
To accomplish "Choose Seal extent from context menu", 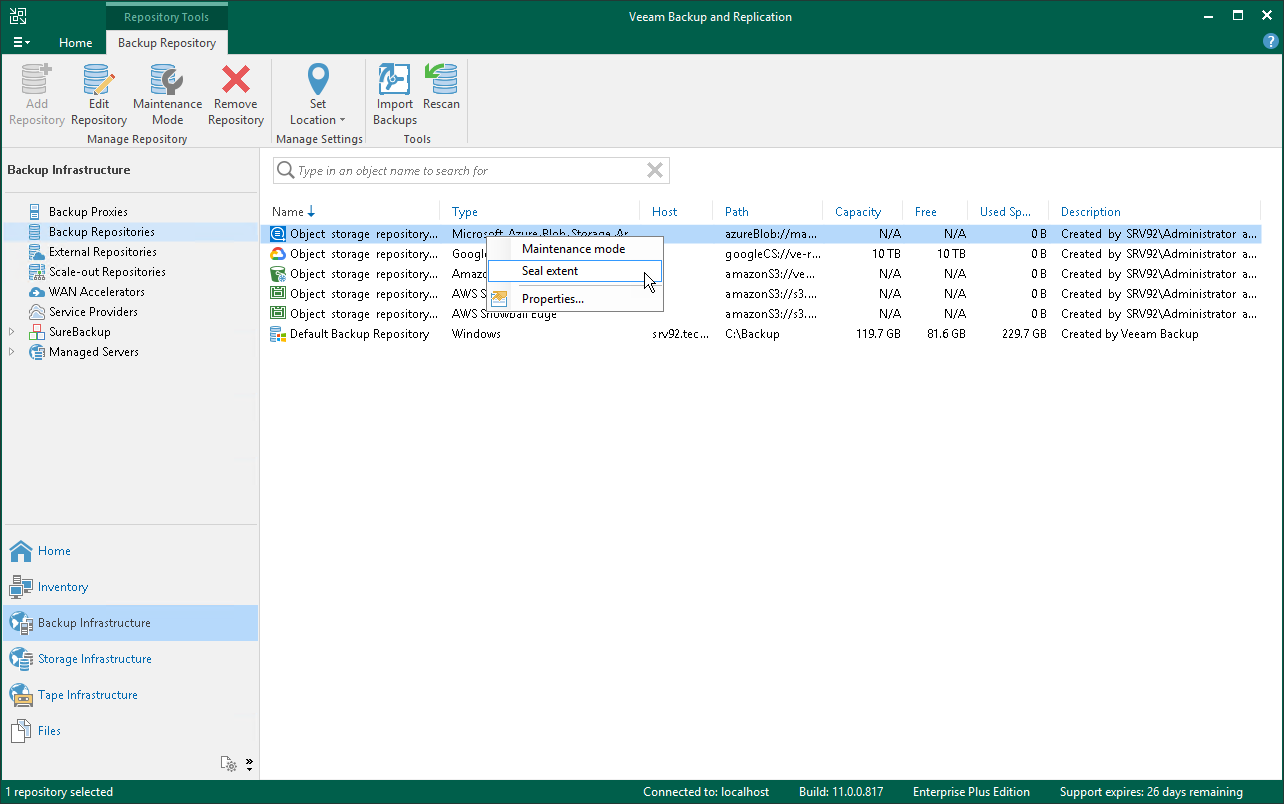I will tap(573, 271).
